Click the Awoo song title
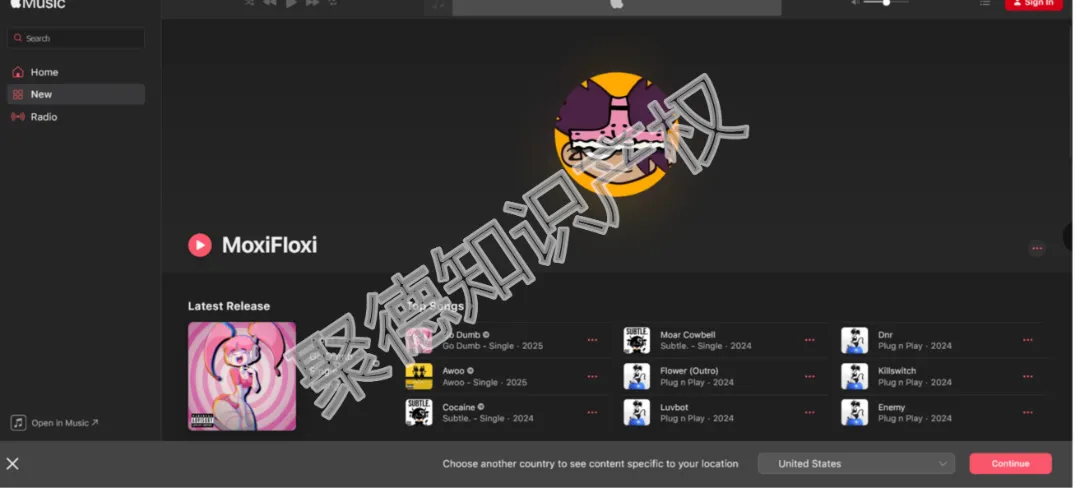 [x=453, y=370]
